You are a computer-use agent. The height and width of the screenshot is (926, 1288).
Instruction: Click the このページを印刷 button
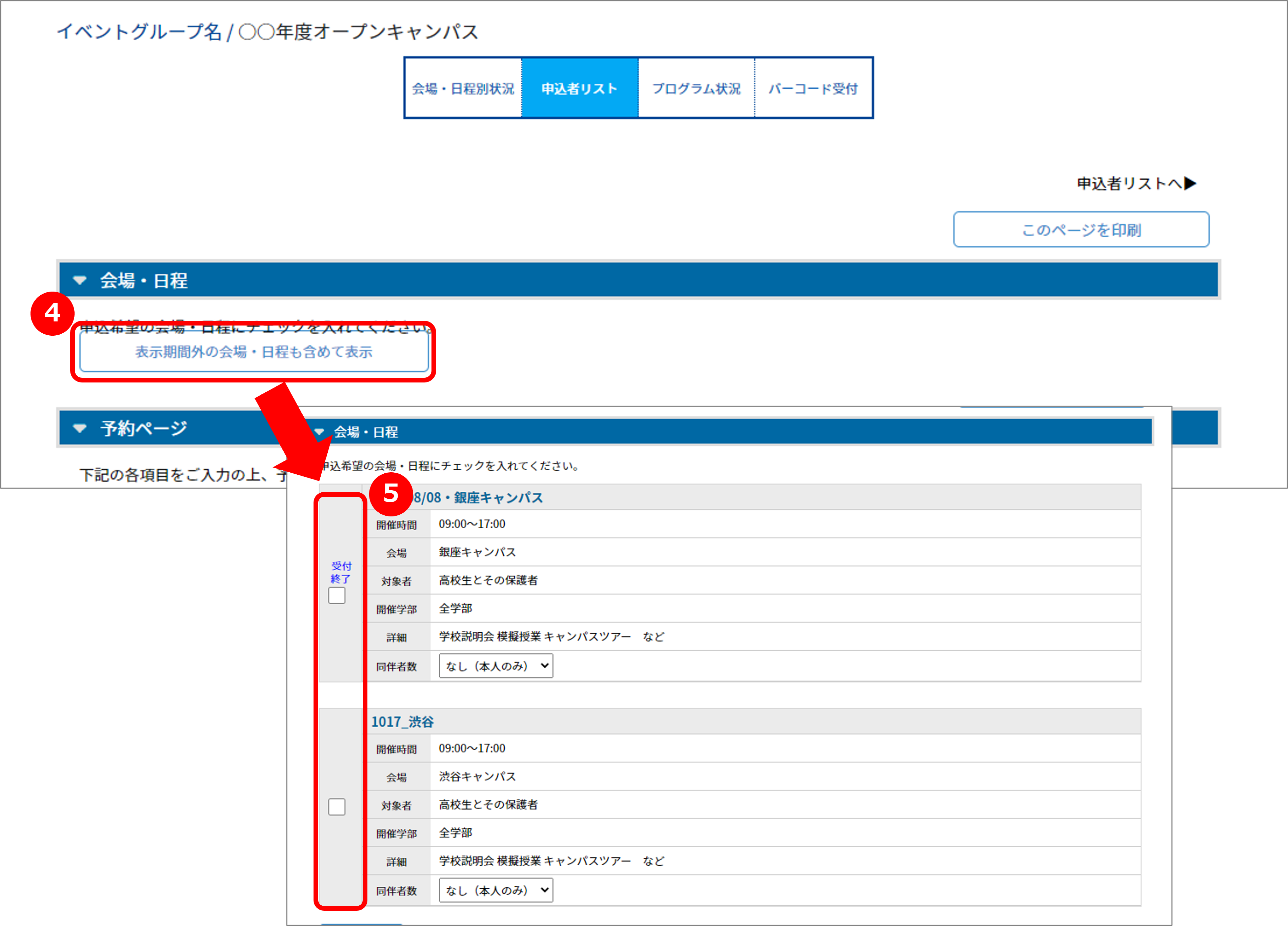tap(1081, 230)
